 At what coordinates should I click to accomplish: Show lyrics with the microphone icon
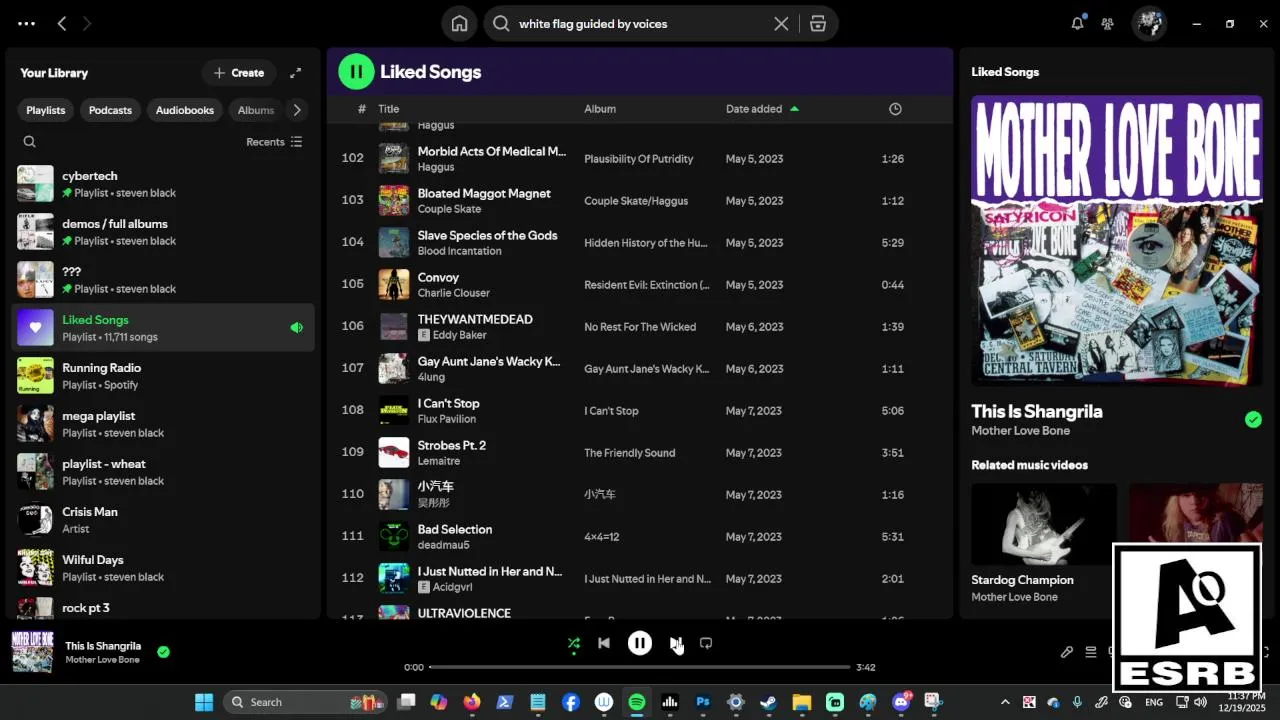click(x=1067, y=652)
